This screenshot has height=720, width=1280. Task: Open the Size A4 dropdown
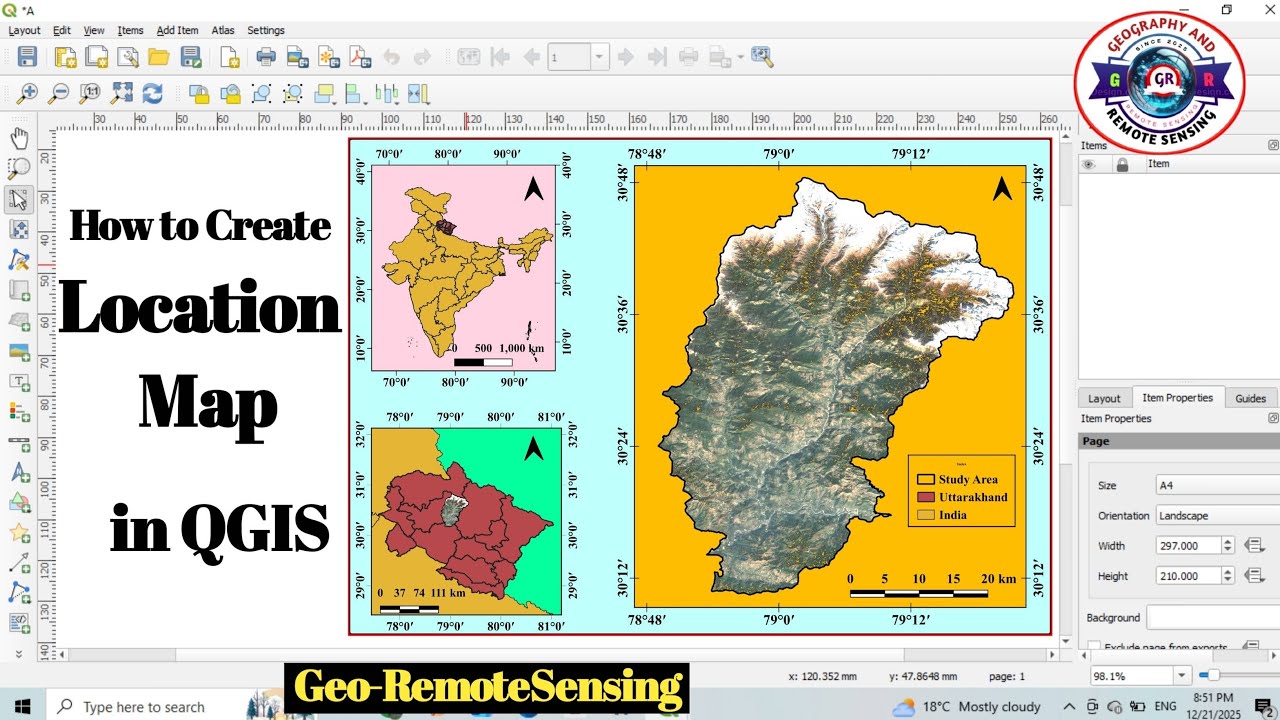pyautogui.click(x=1217, y=485)
